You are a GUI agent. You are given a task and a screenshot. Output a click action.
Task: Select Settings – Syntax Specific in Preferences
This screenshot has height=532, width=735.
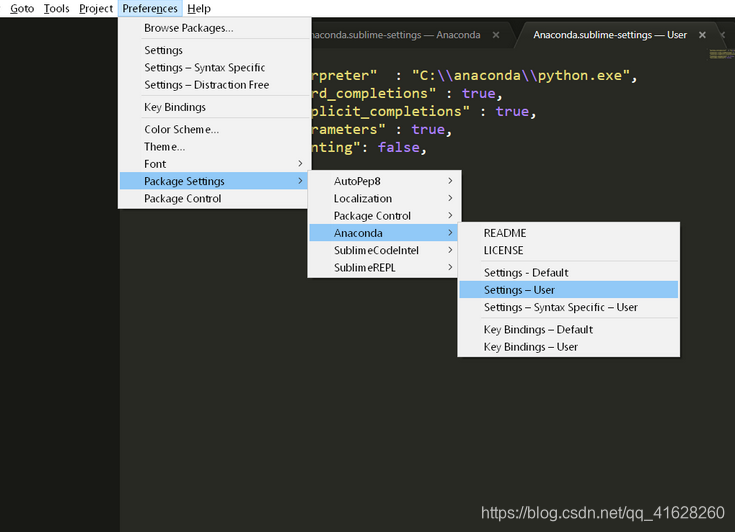point(215,67)
